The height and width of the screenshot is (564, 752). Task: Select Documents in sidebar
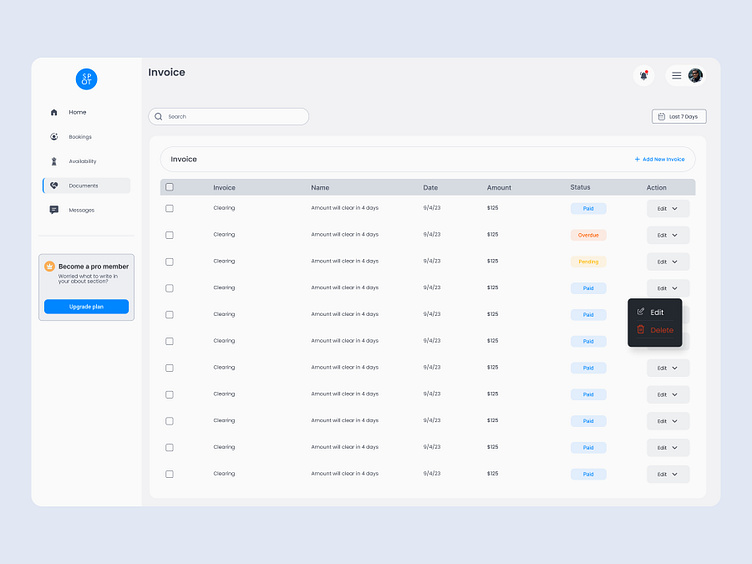coord(86,186)
